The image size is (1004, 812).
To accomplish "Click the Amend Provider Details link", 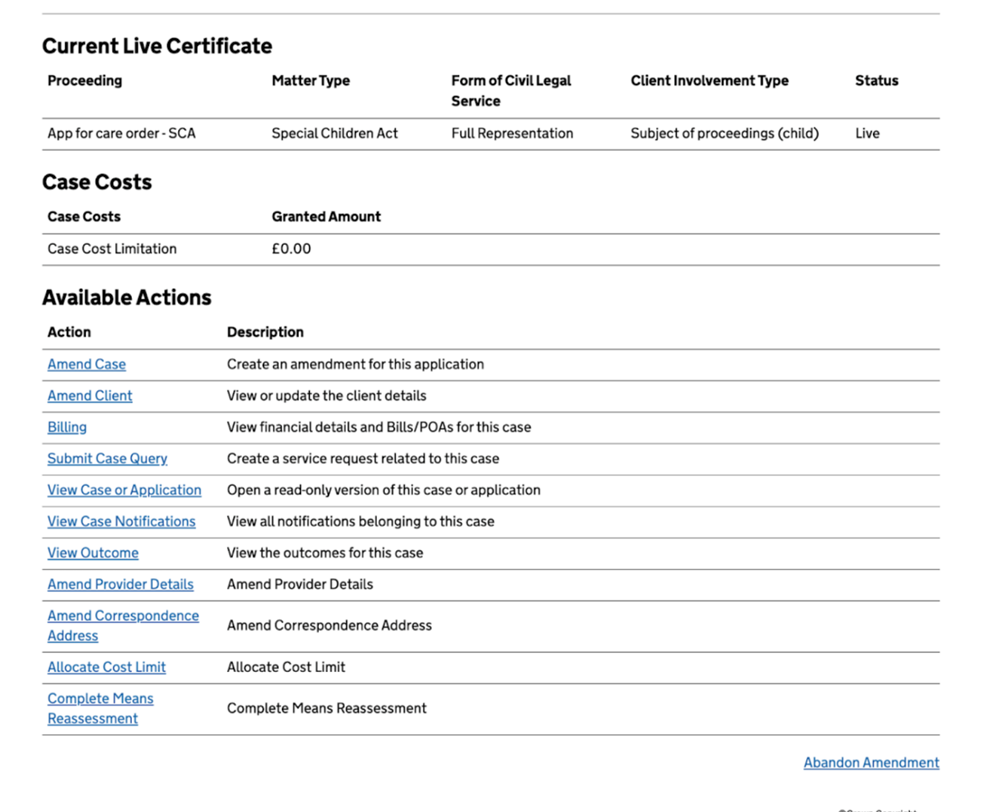I will coord(120,584).
